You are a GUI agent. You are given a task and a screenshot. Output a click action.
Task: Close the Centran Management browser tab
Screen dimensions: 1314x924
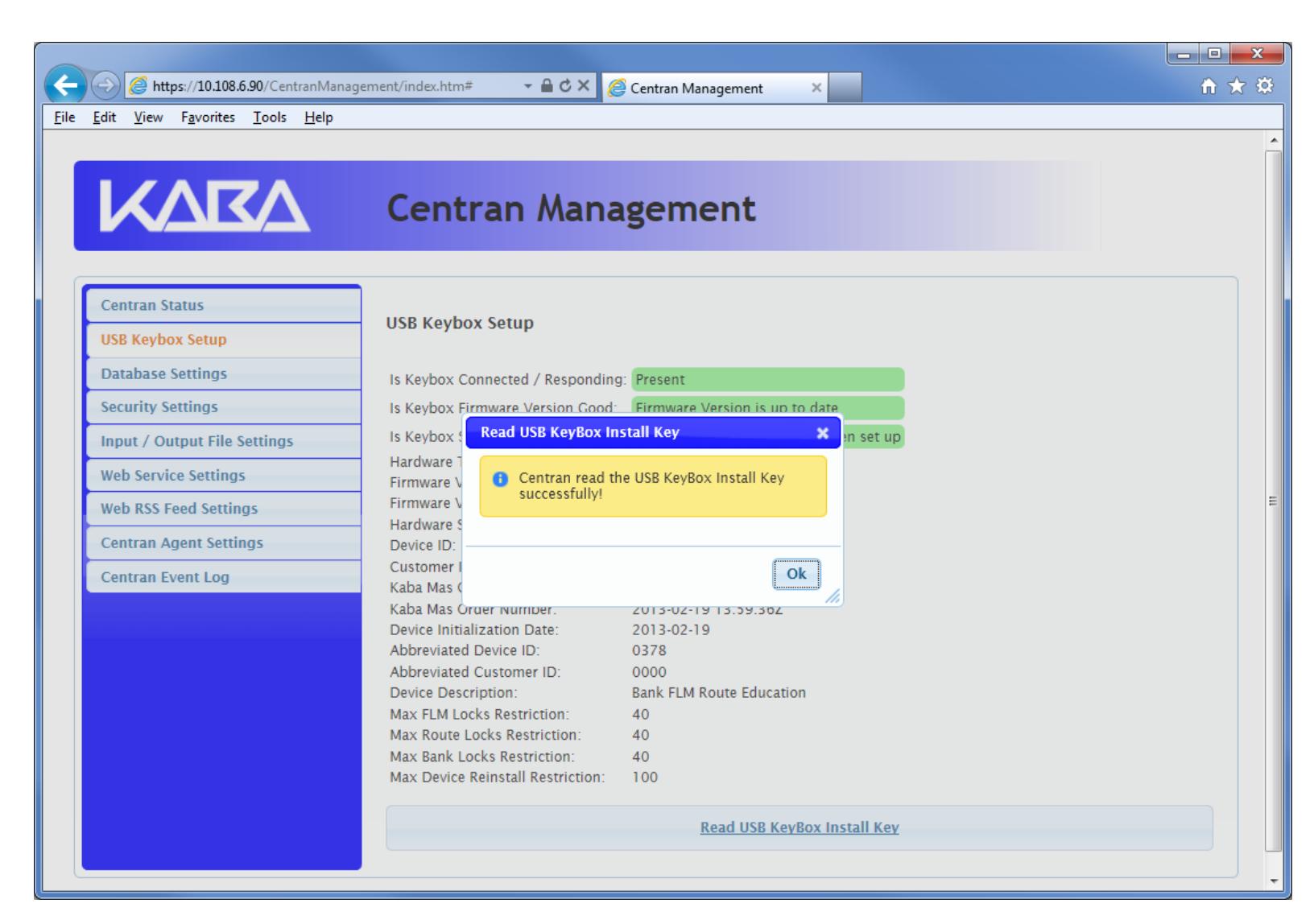point(816,88)
